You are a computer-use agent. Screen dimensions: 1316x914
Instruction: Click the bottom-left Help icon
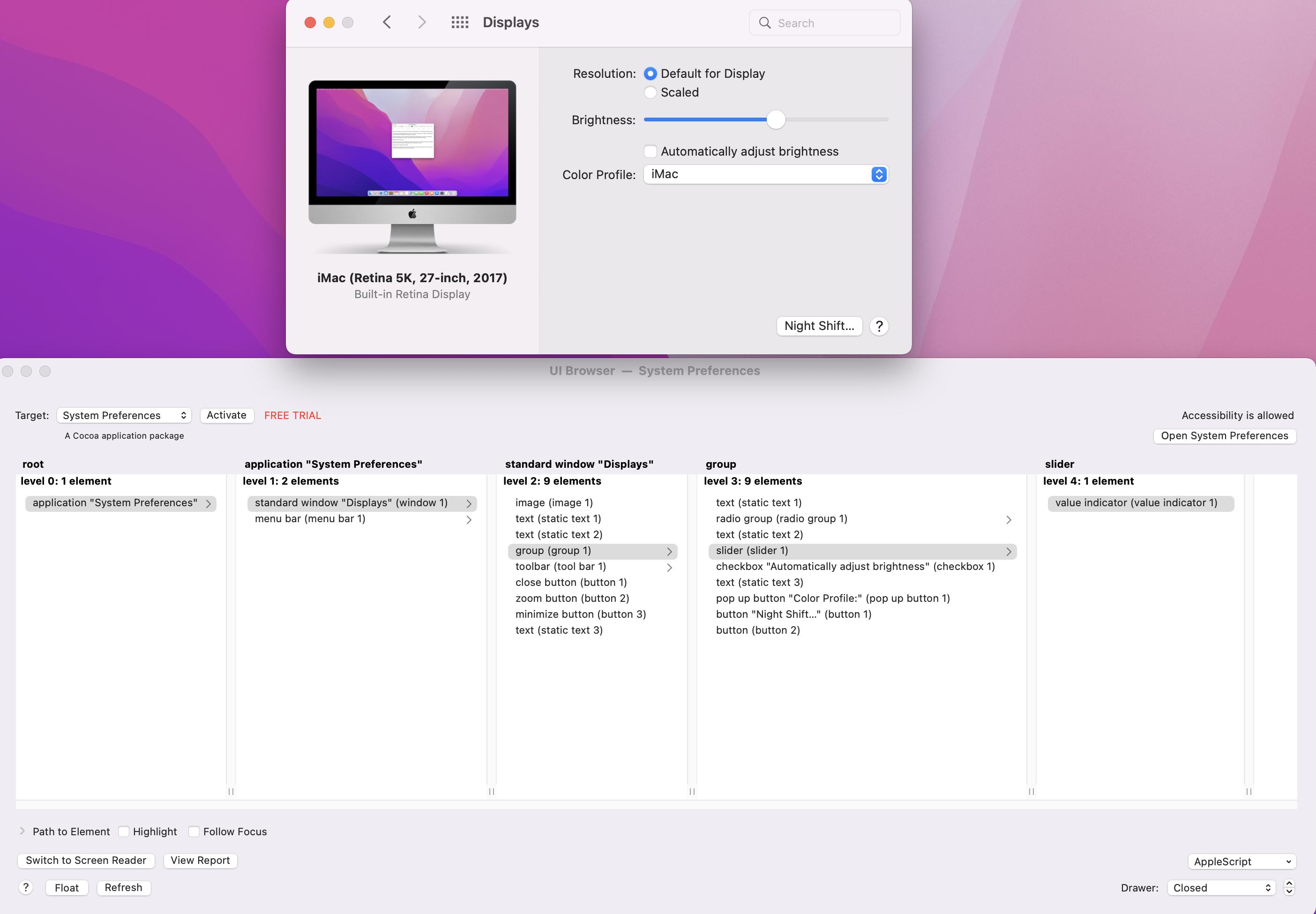[x=26, y=887]
